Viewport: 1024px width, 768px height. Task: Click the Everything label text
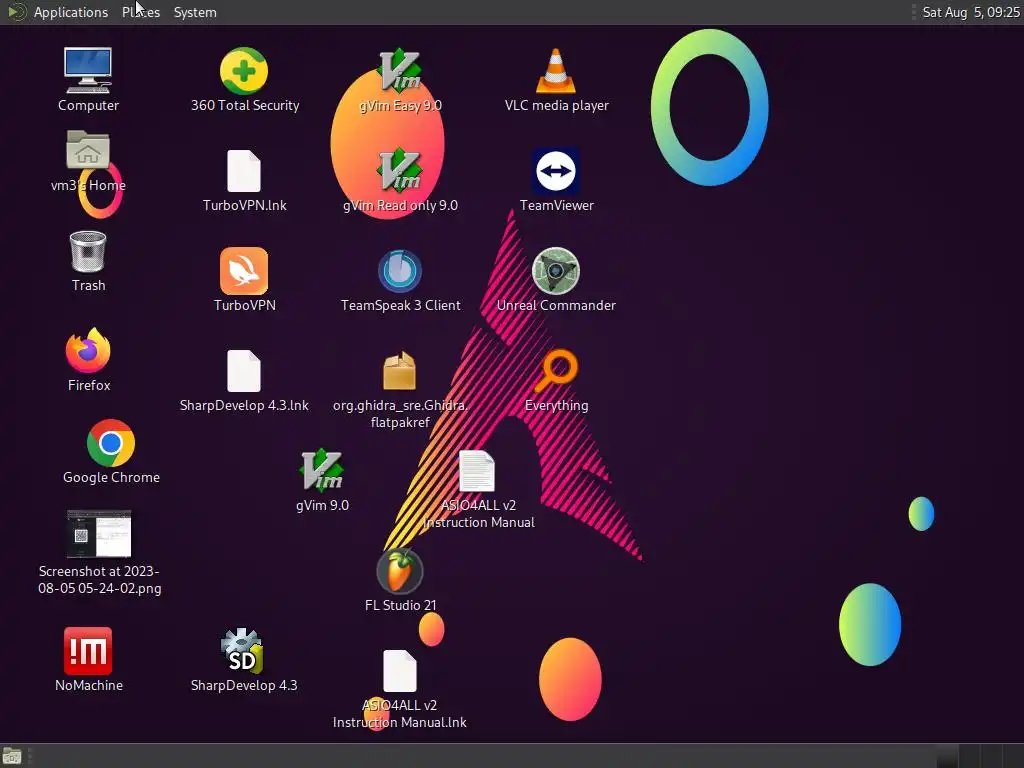(x=556, y=405)
